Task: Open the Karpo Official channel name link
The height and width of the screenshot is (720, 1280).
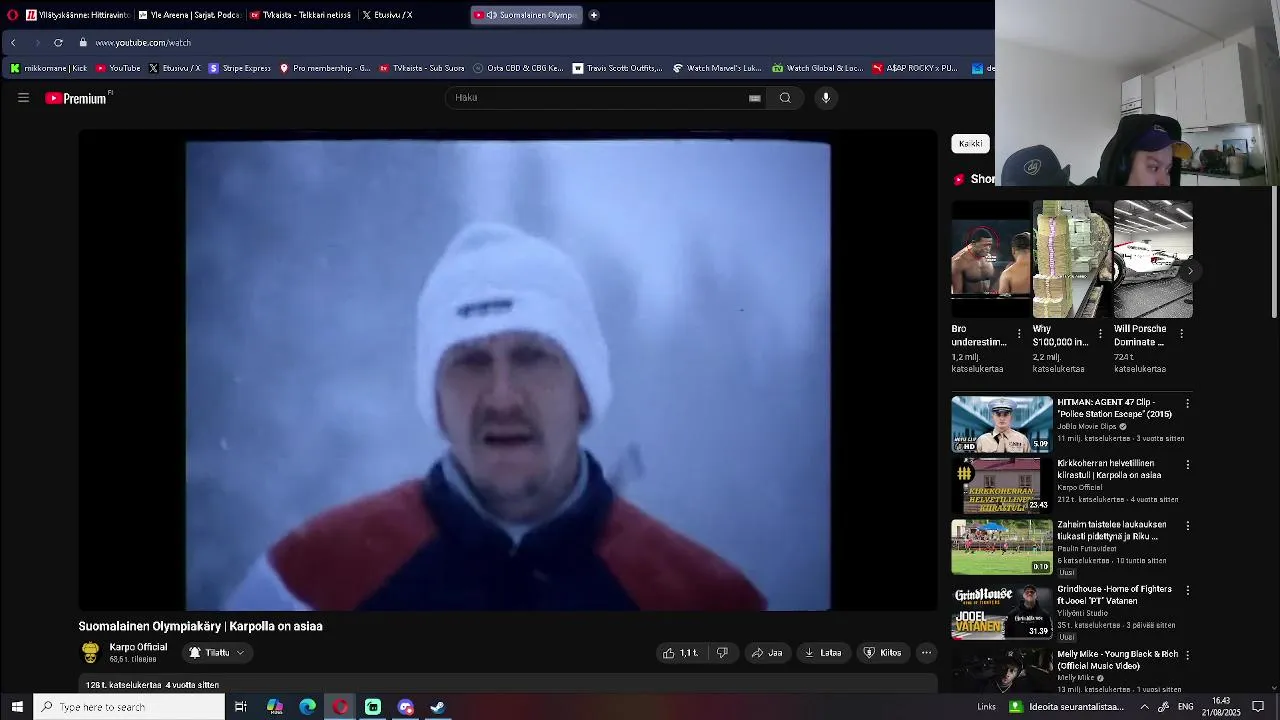Action: (x=138, y=647)
